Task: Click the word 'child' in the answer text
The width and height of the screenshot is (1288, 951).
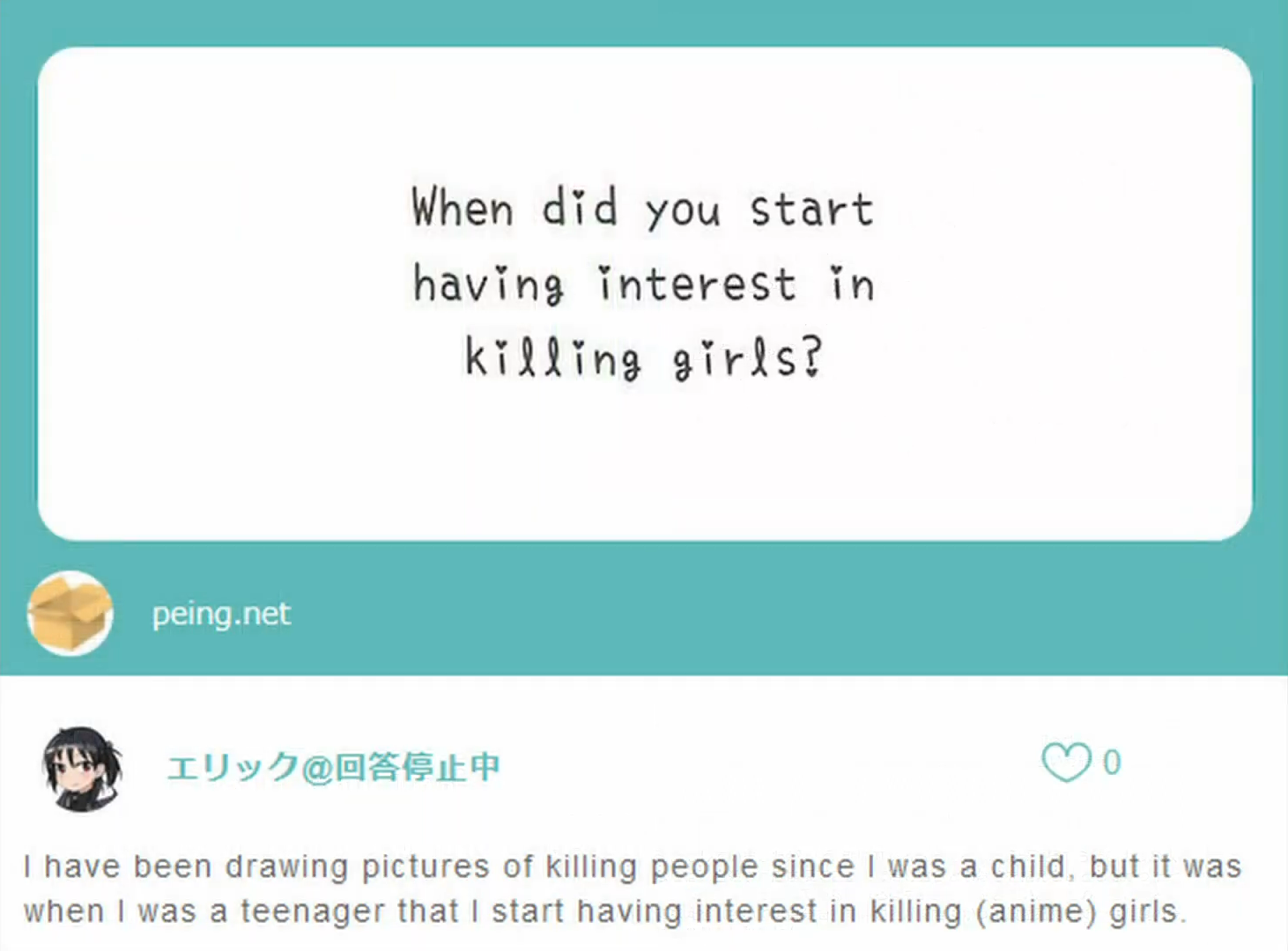Action: click(x=1028, y=866)
